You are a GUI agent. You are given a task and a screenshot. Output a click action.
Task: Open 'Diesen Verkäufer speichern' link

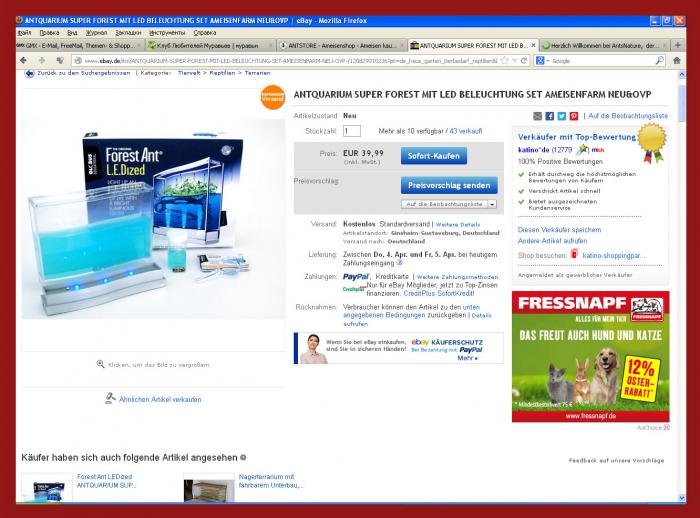(559, 229)
